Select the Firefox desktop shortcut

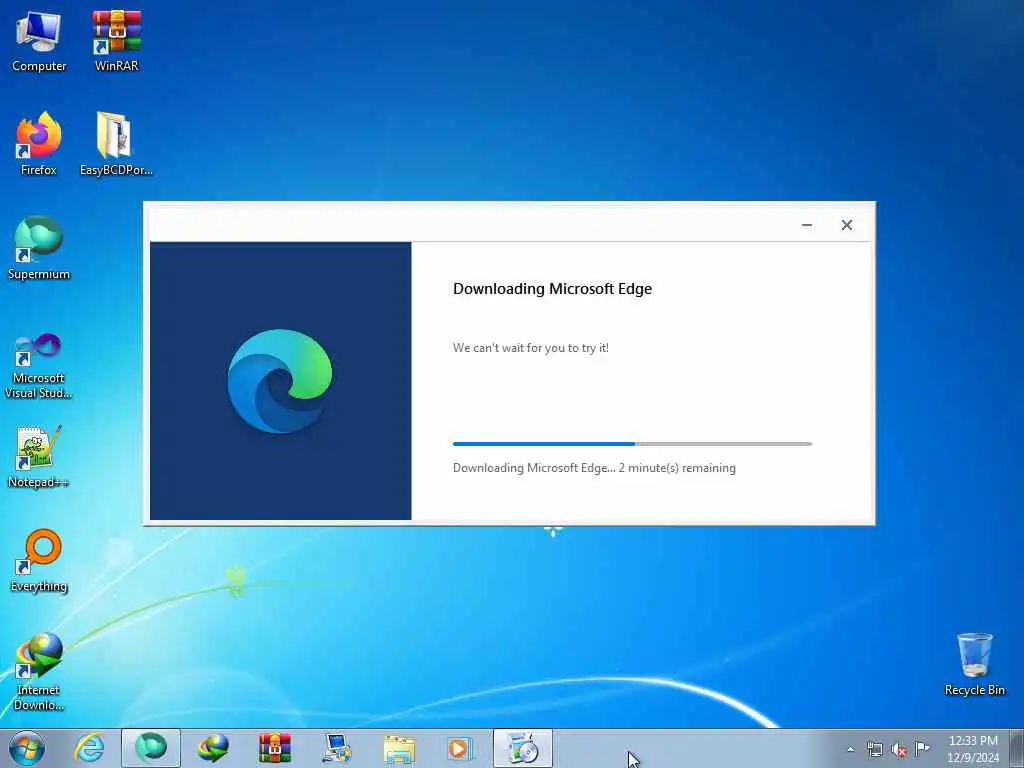coord(39,144)
